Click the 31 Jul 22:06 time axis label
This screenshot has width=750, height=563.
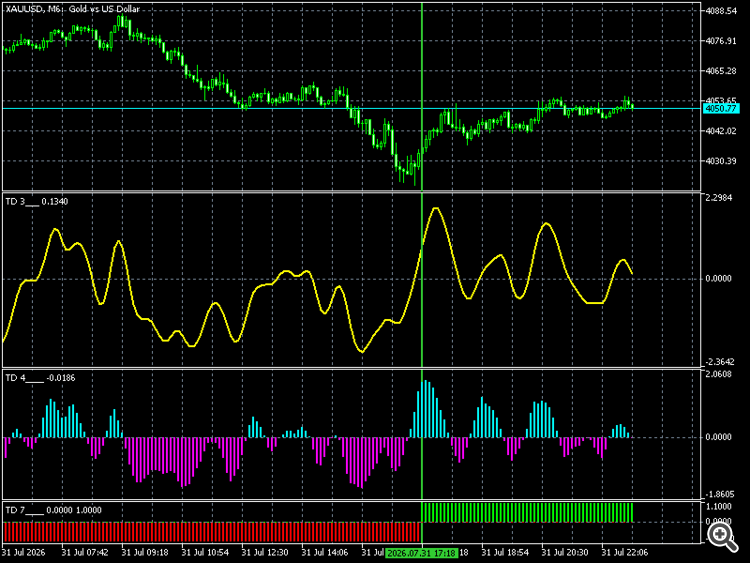coord(625,552)
